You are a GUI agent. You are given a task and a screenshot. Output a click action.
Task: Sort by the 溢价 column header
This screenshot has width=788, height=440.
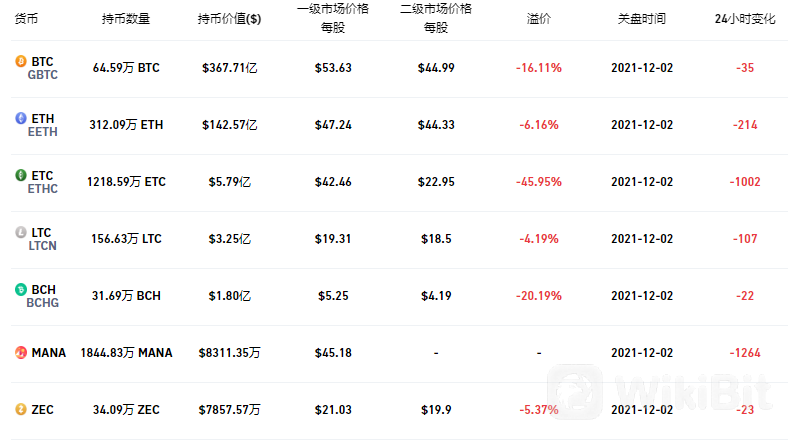point(539,19)
